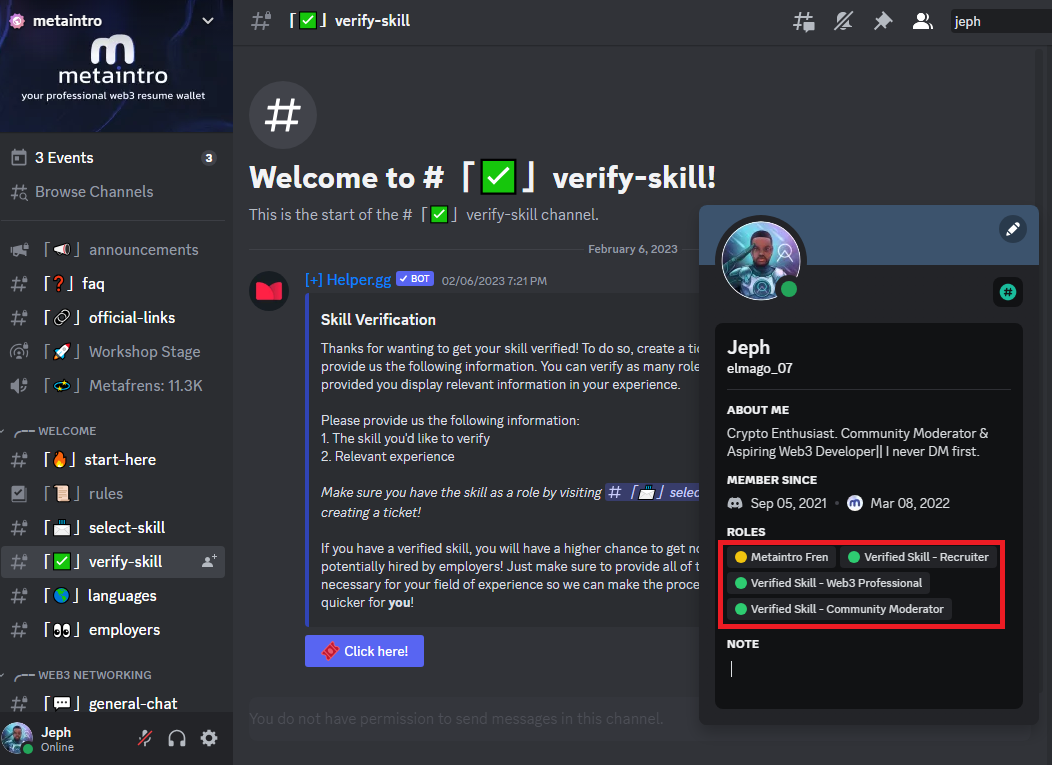Open the announcements channel

tap(113, 250)
